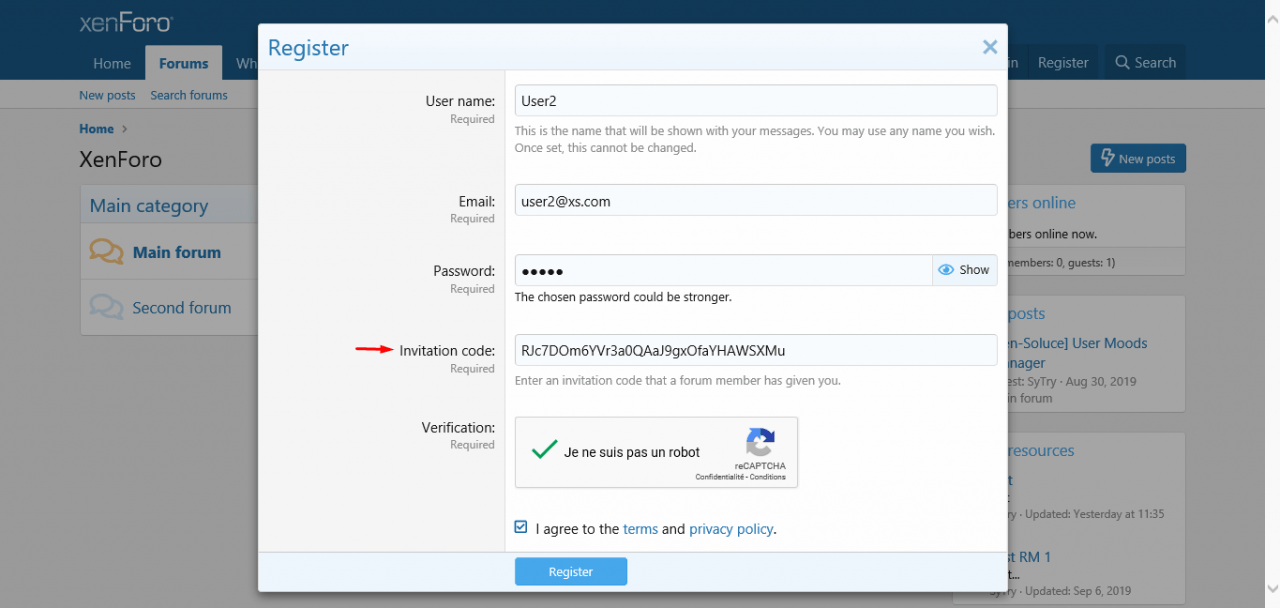Viewport: 1280px width, 608px height.
Task: Click the Invitation code input field
Action: 755,351
